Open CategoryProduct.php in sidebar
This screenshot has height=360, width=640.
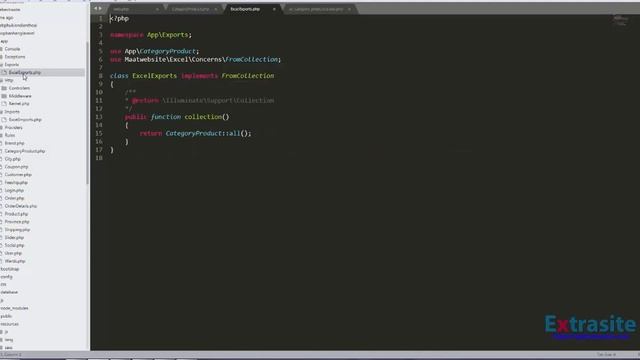click(x=24, y=151)
